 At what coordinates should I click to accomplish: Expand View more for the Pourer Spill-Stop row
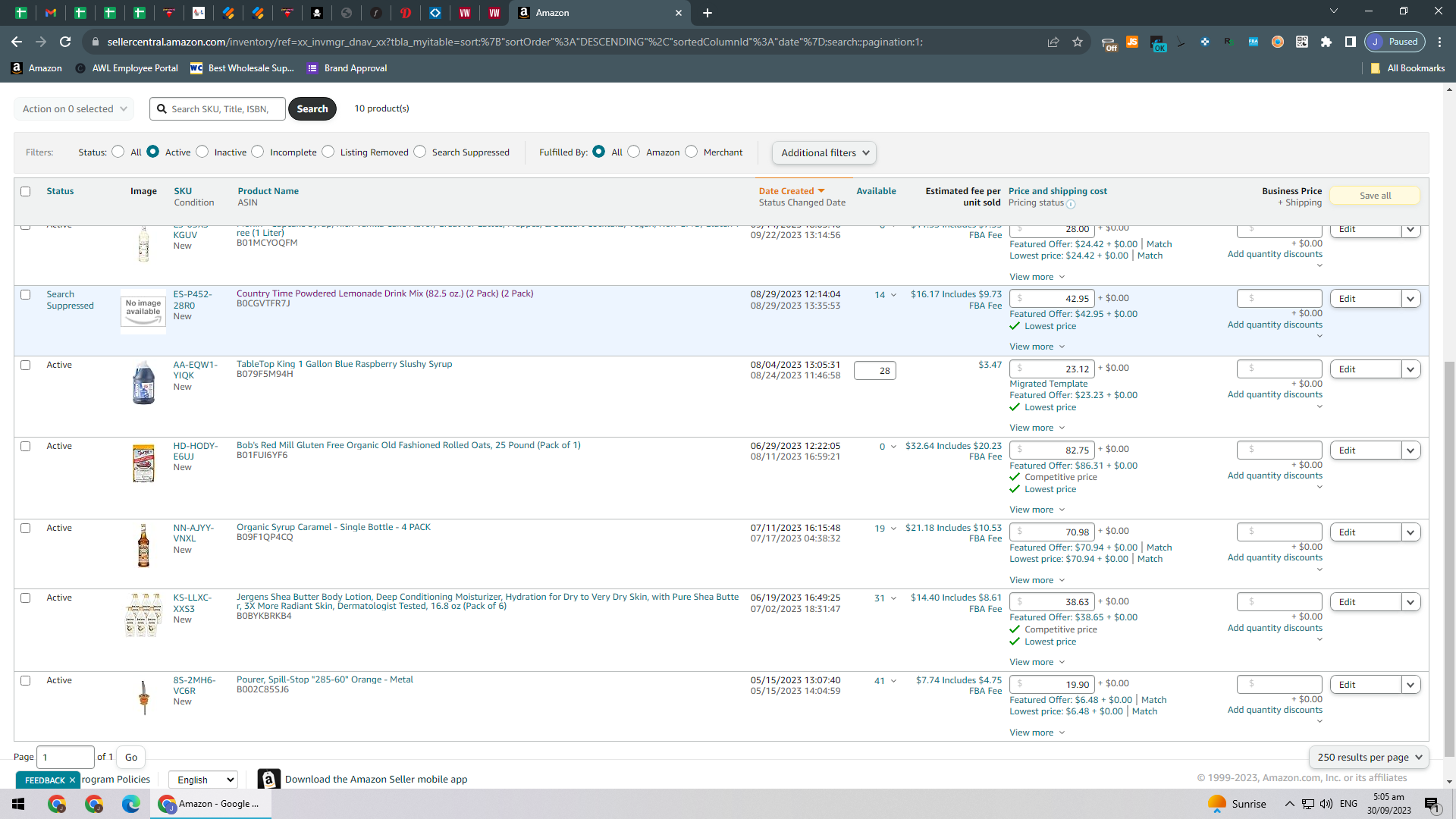1037,733
